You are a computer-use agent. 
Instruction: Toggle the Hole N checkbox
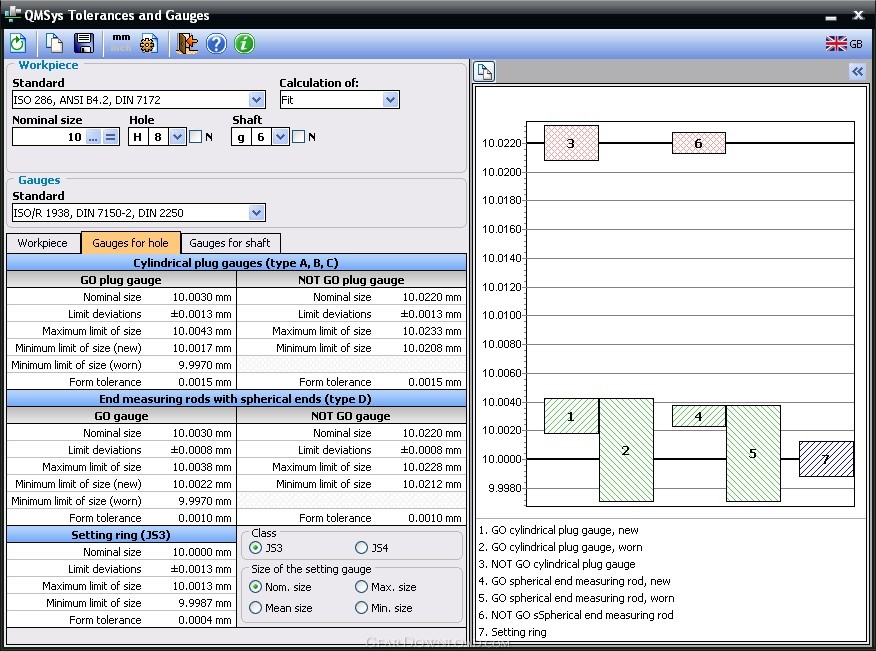(196, 137)
